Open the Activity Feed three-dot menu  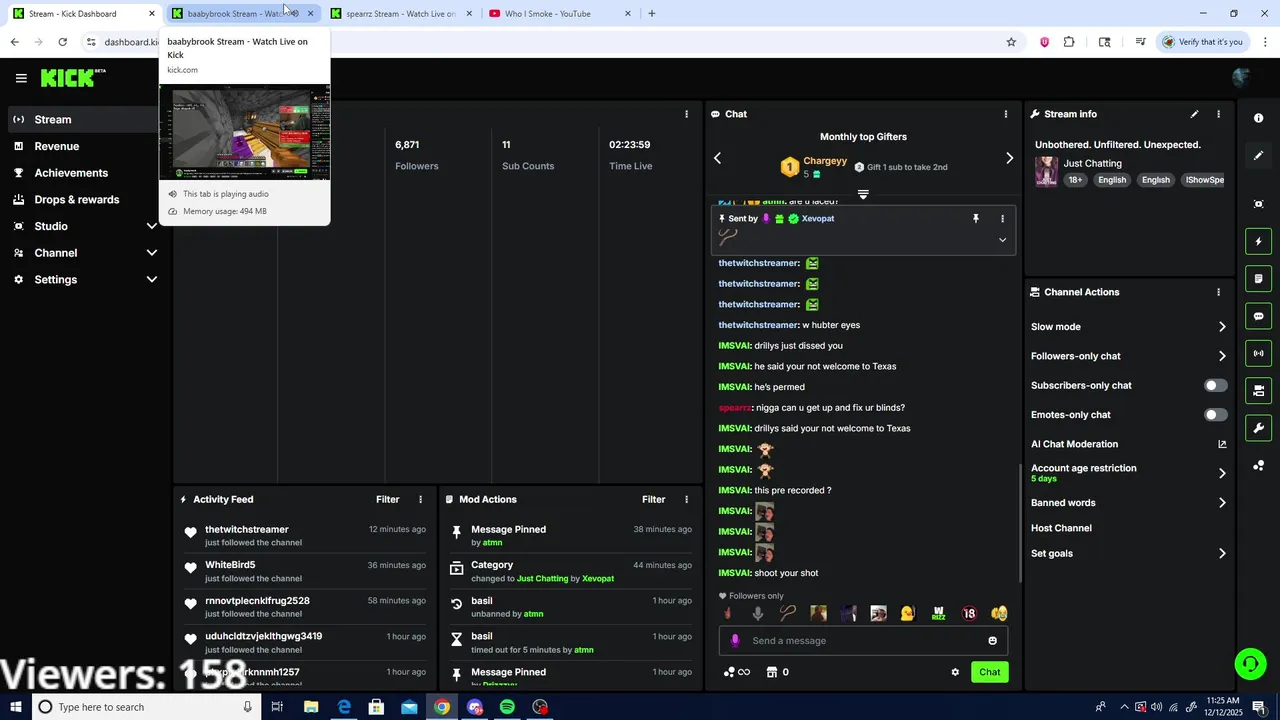point(420,499)
